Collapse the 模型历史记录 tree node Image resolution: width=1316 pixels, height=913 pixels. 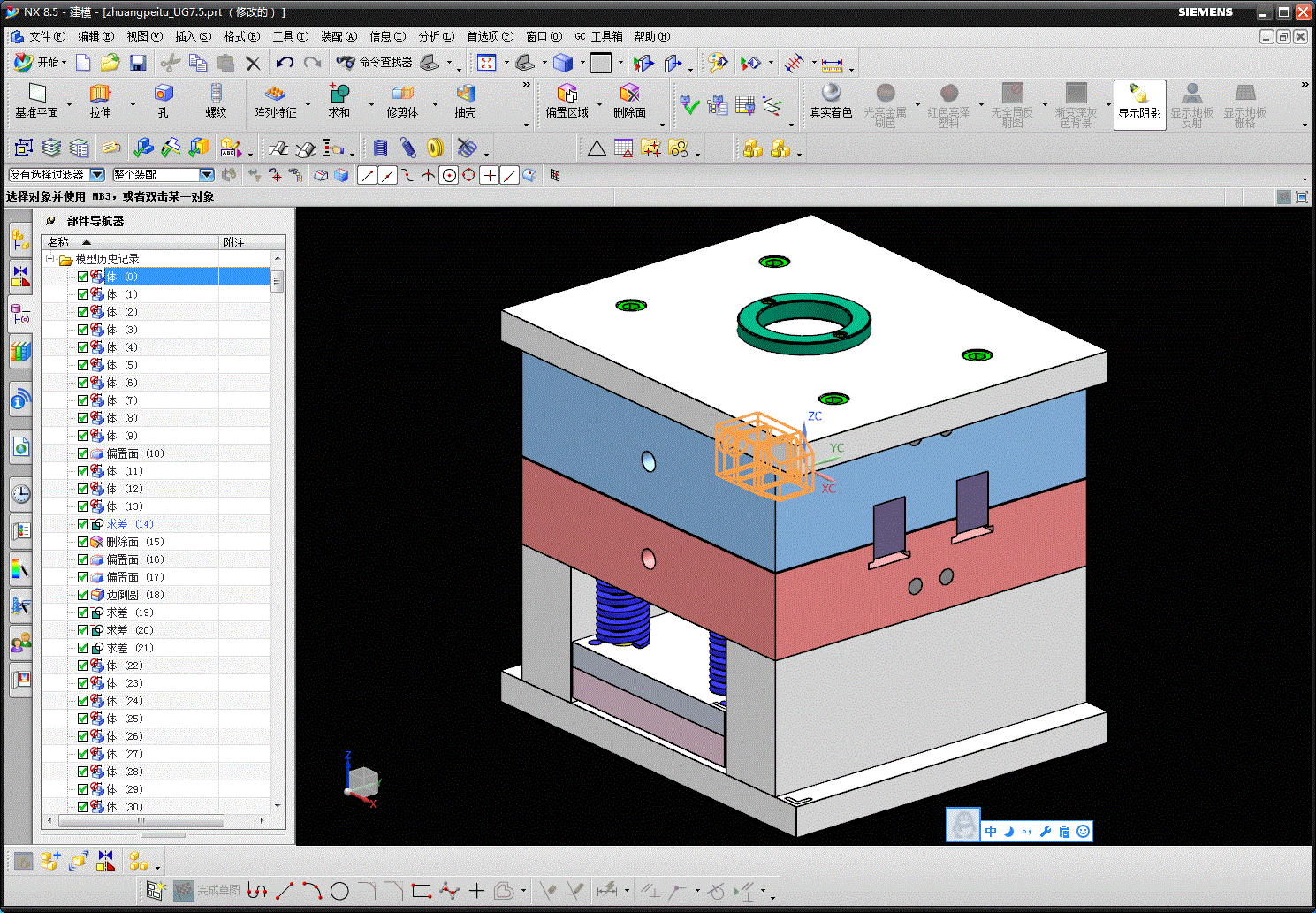tap(50, 259)
